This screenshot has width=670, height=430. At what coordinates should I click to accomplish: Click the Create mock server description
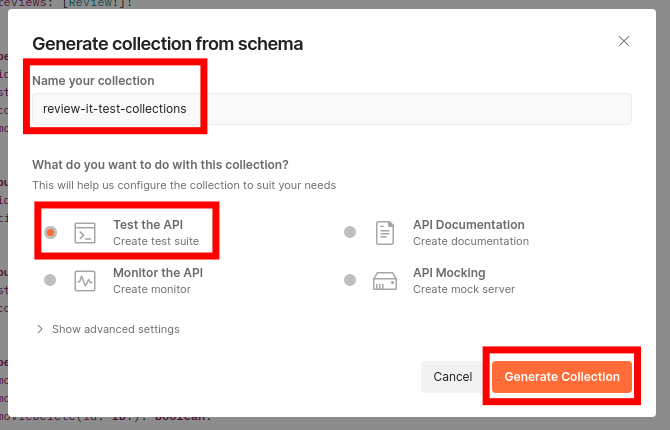tap(464, 289)
